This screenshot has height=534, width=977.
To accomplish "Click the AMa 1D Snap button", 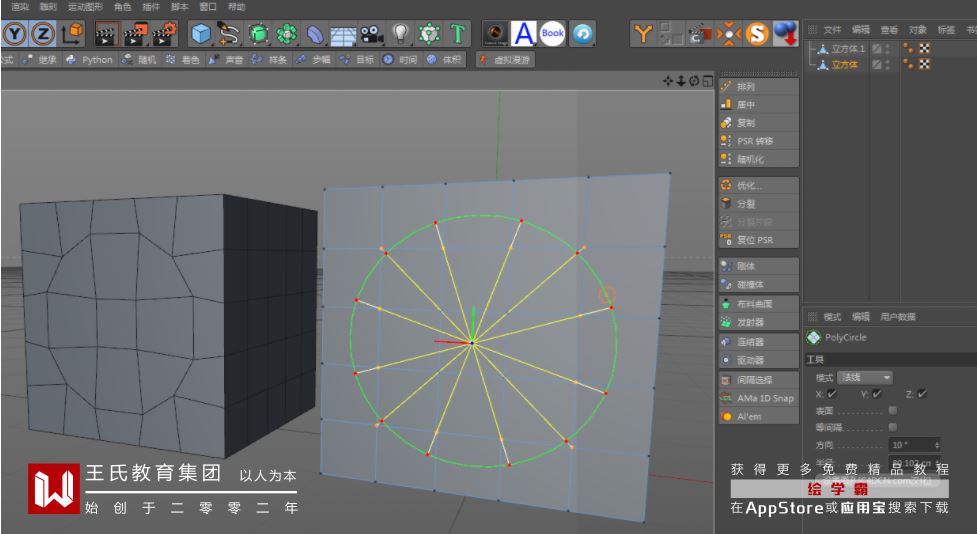I will [x=758, y=398].
